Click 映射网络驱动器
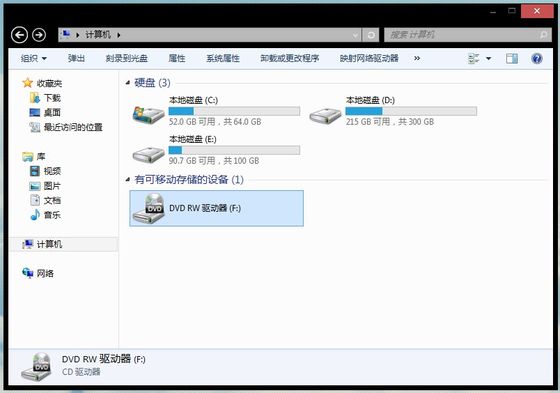 pos(369,58)
